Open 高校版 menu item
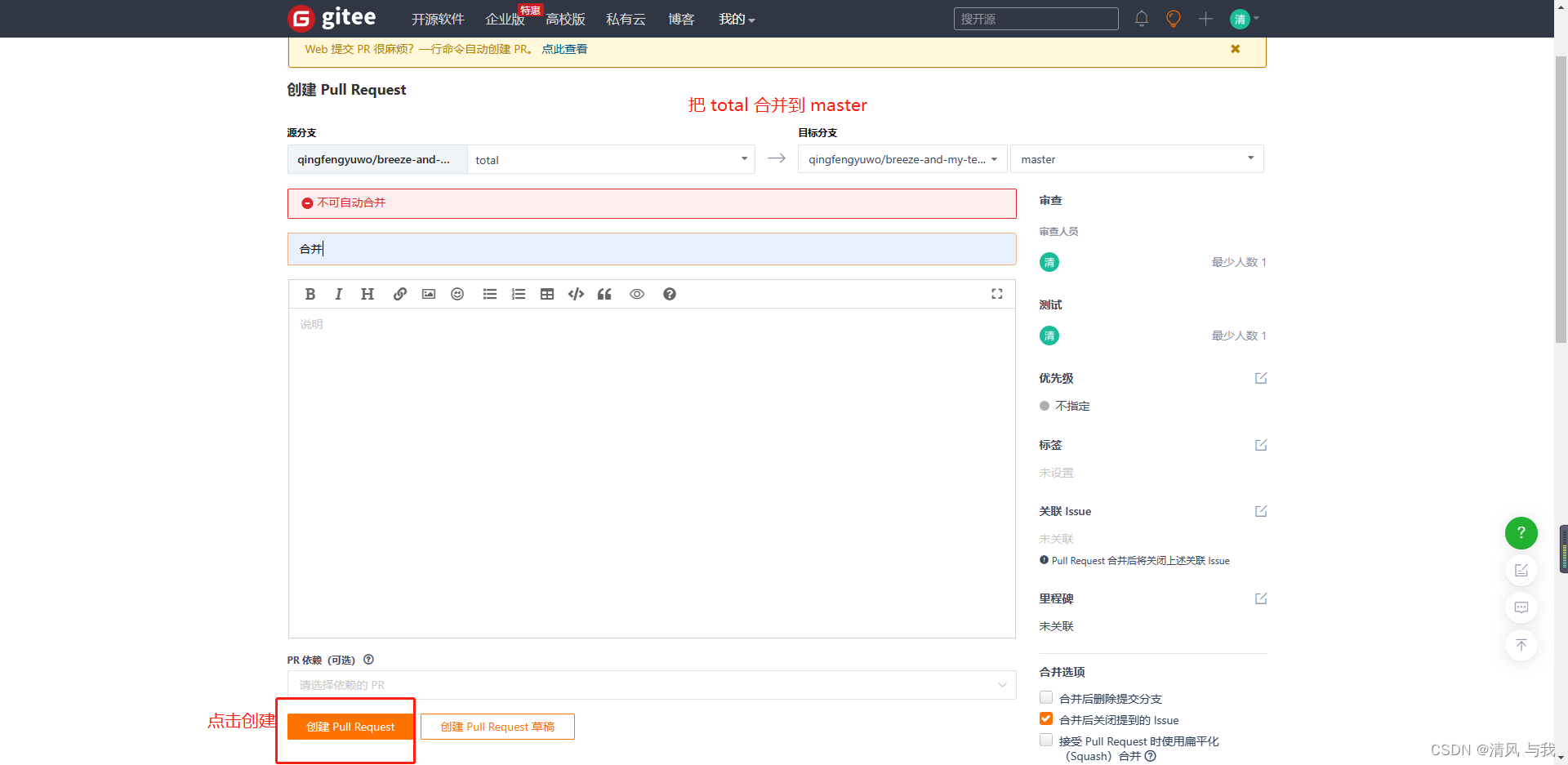Image resolution: width=1568 pixels, height=765 pixels. (565, 19)
